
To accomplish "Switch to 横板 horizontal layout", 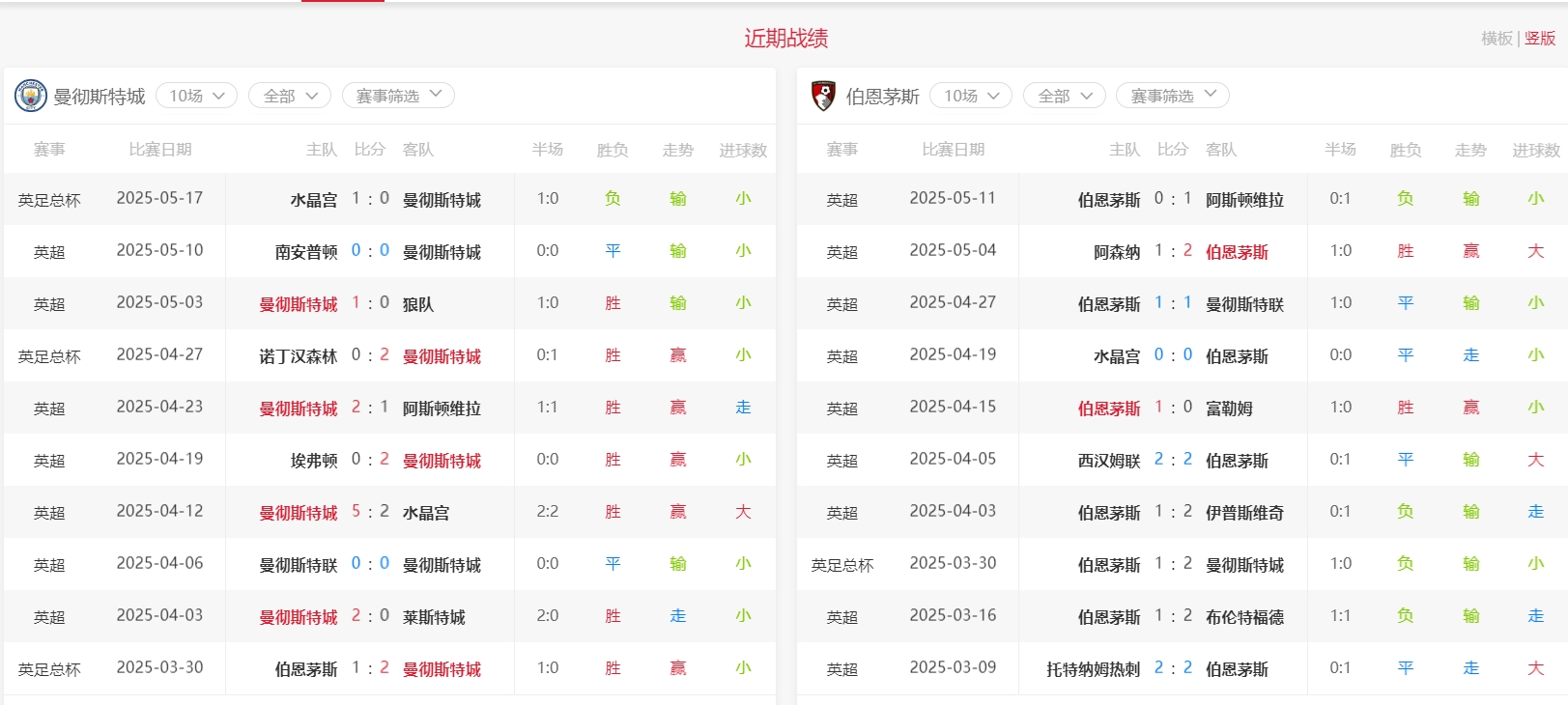I will (1497, 39).
